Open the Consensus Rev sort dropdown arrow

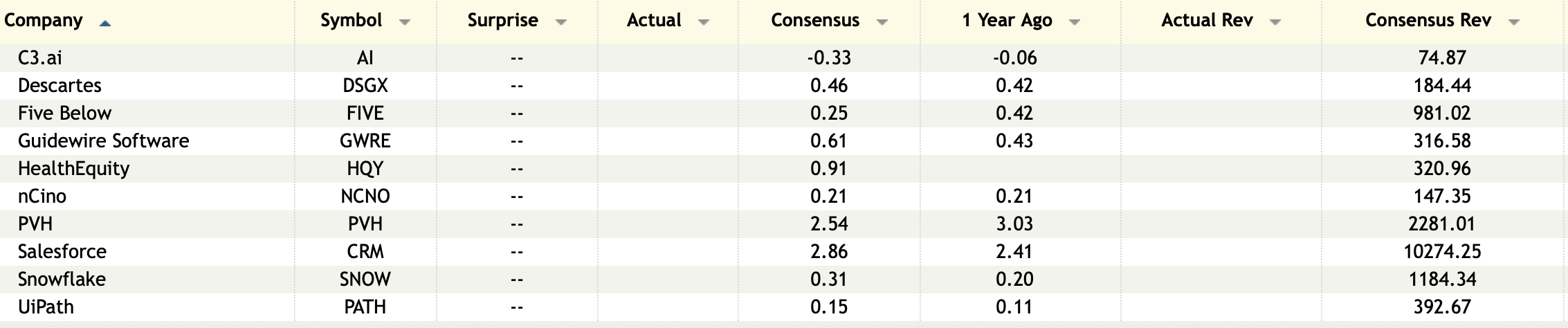[x=1513, y=22]
